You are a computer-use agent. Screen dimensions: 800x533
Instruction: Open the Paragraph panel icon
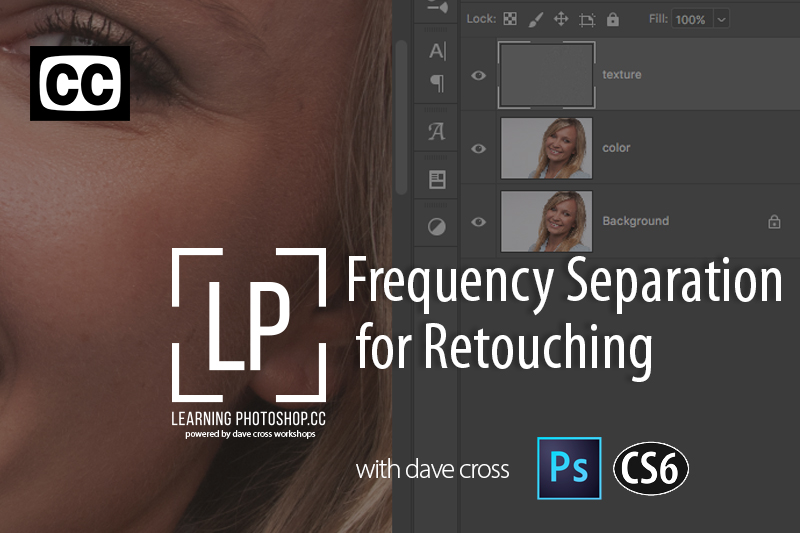[437, 83]
